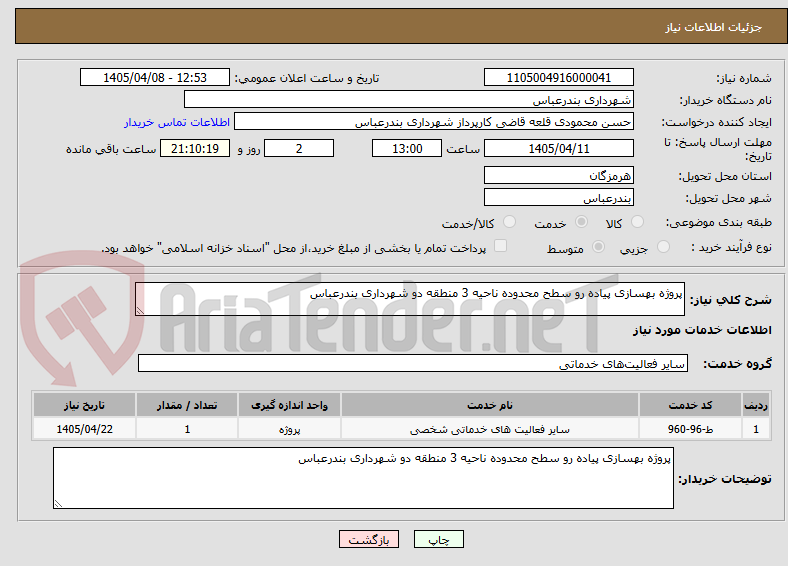Click the remaining time field 21:10:19
The height and width of the screenshot is (566, 788).
(195, 148)
